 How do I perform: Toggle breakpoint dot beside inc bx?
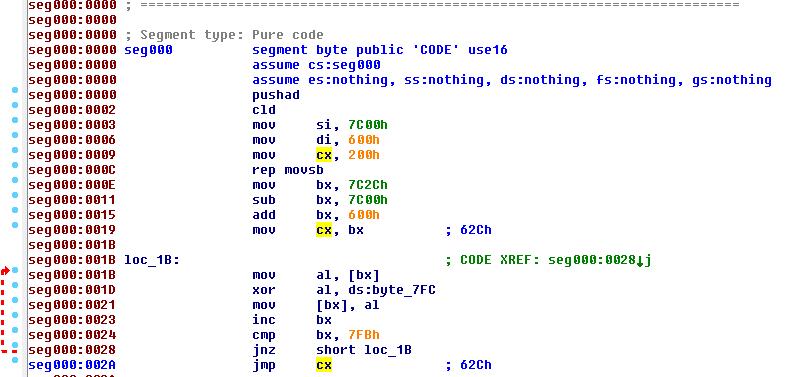(15, 315)
